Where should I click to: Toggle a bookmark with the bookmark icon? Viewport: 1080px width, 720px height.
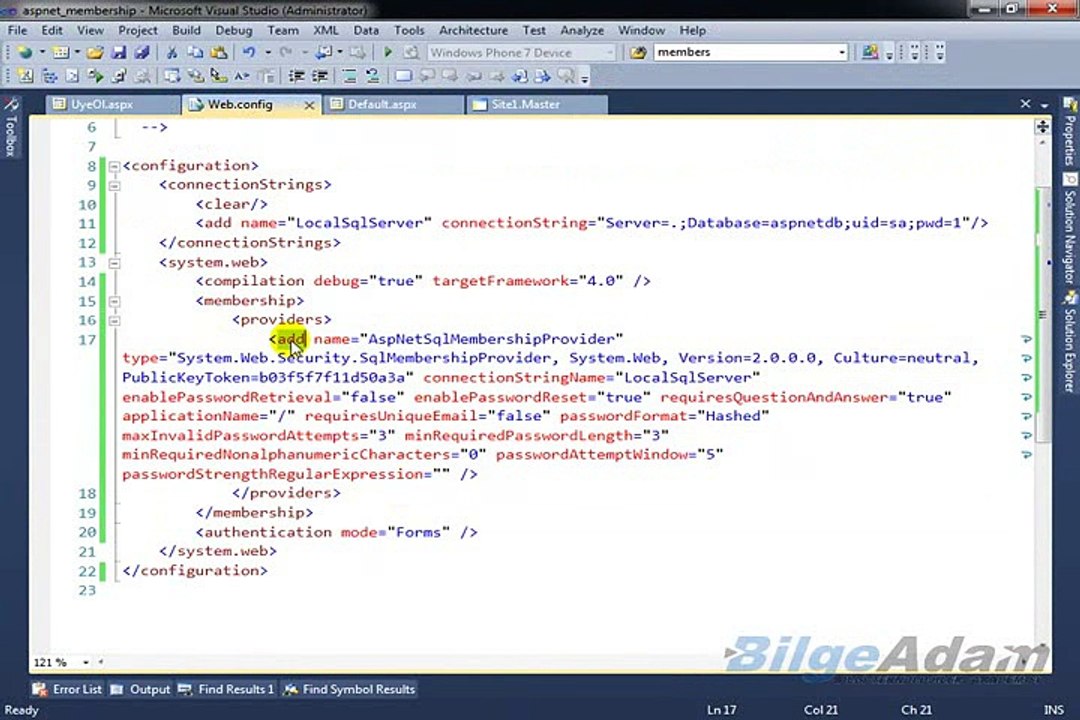404,76
